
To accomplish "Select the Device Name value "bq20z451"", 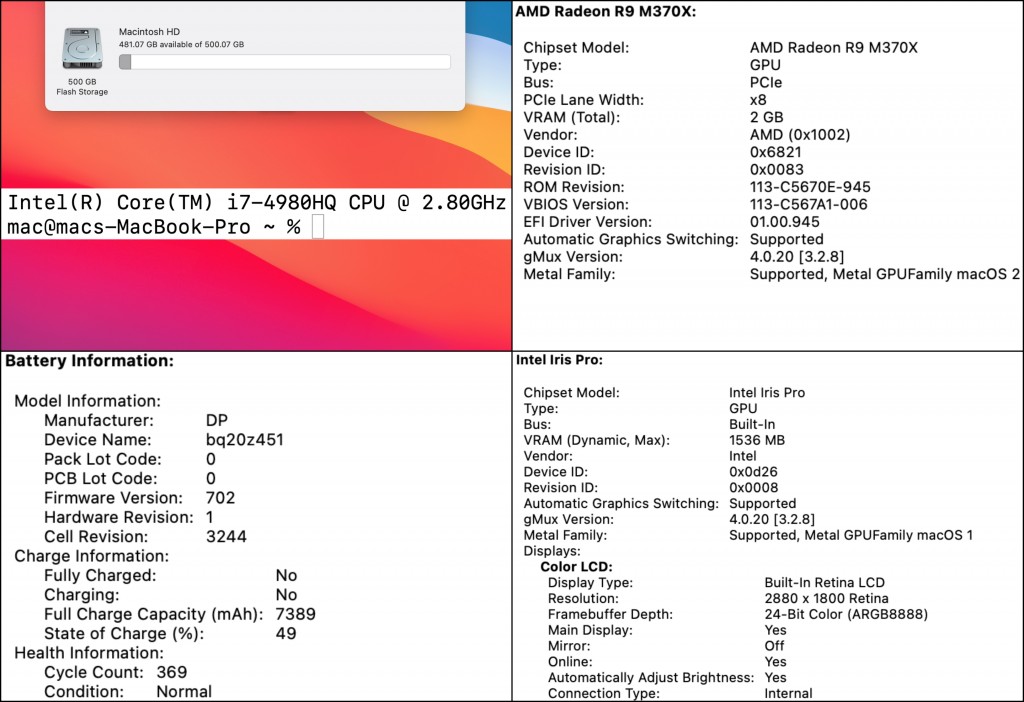I will pyautogui.click(x=245, y=440).
